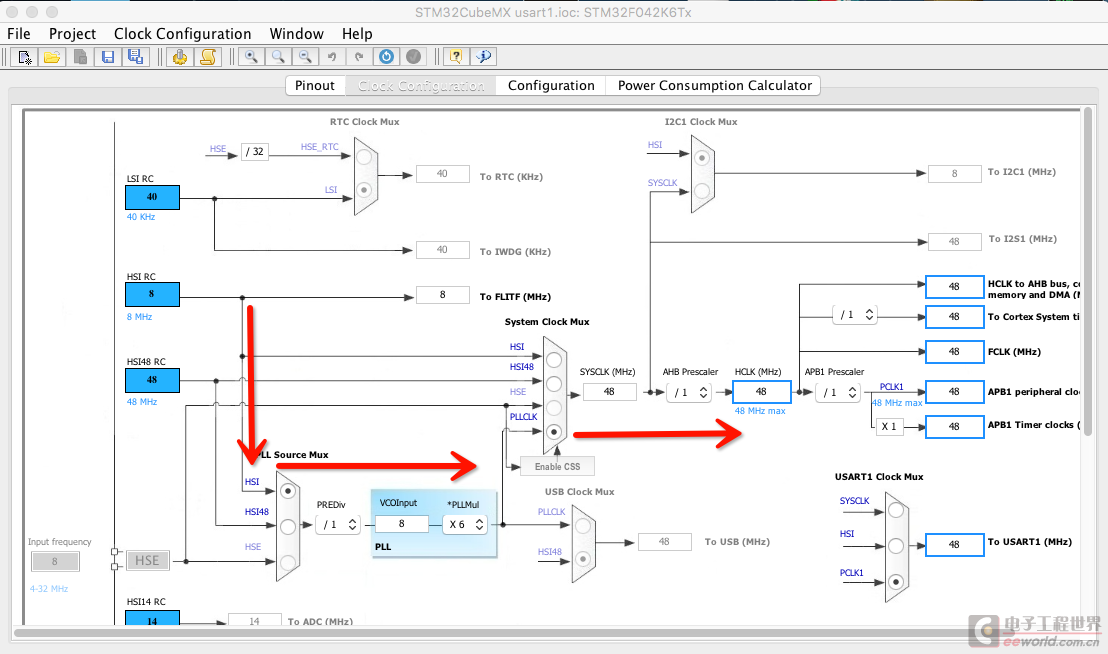The height and width of the screenshot is (654, 1108).
Task: Click the Undo arrow icon
Action: click(332, 57)
